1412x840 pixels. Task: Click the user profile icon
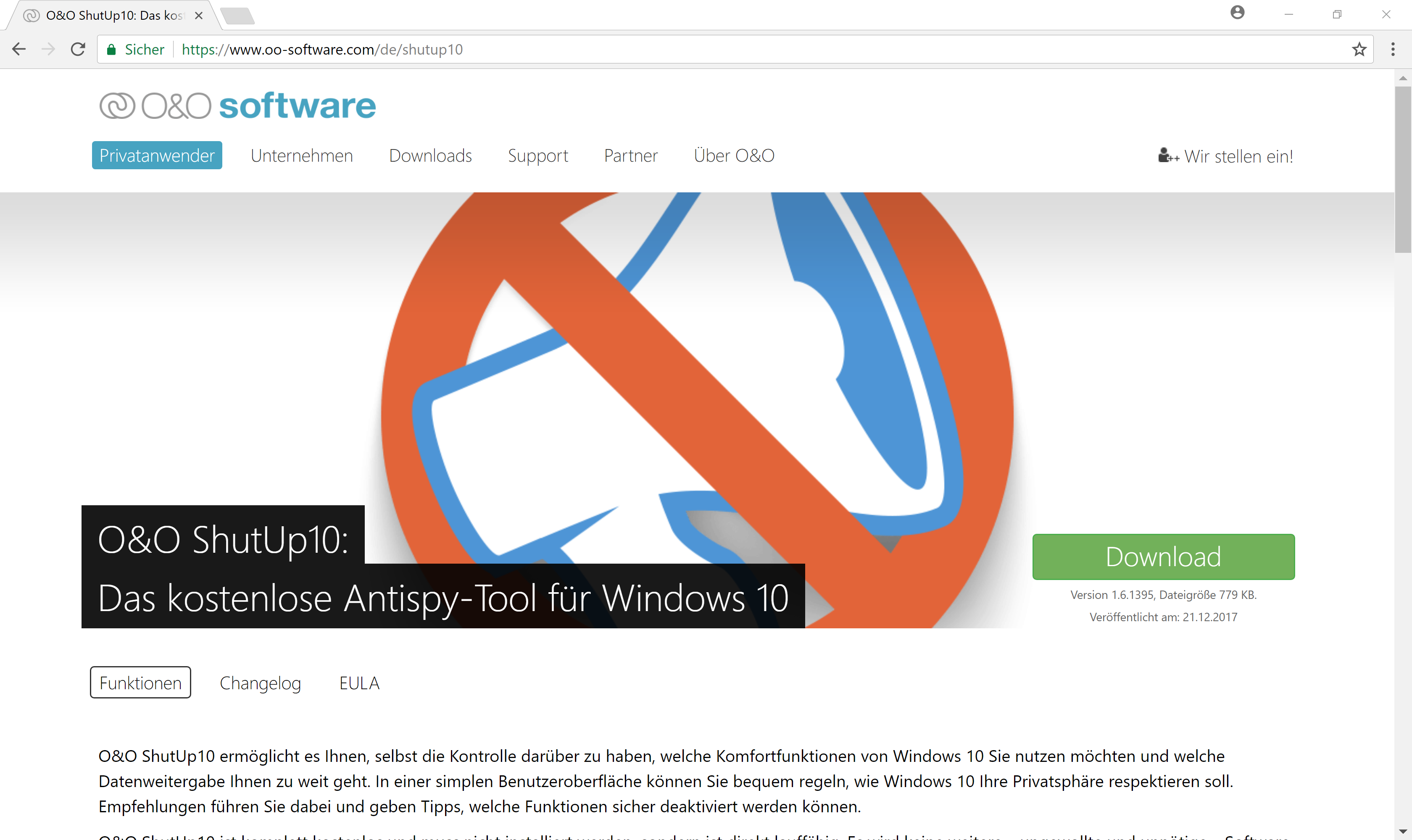point(1237,13)
